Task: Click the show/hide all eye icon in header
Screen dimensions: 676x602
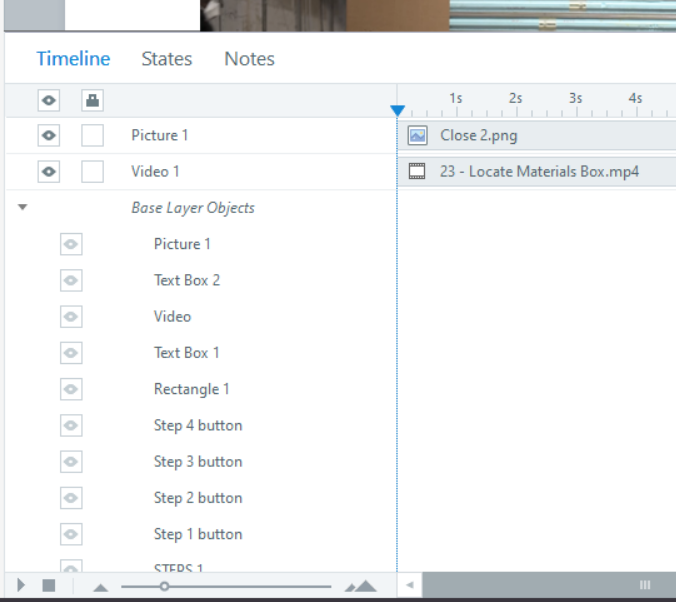Action: click(49, 100)
